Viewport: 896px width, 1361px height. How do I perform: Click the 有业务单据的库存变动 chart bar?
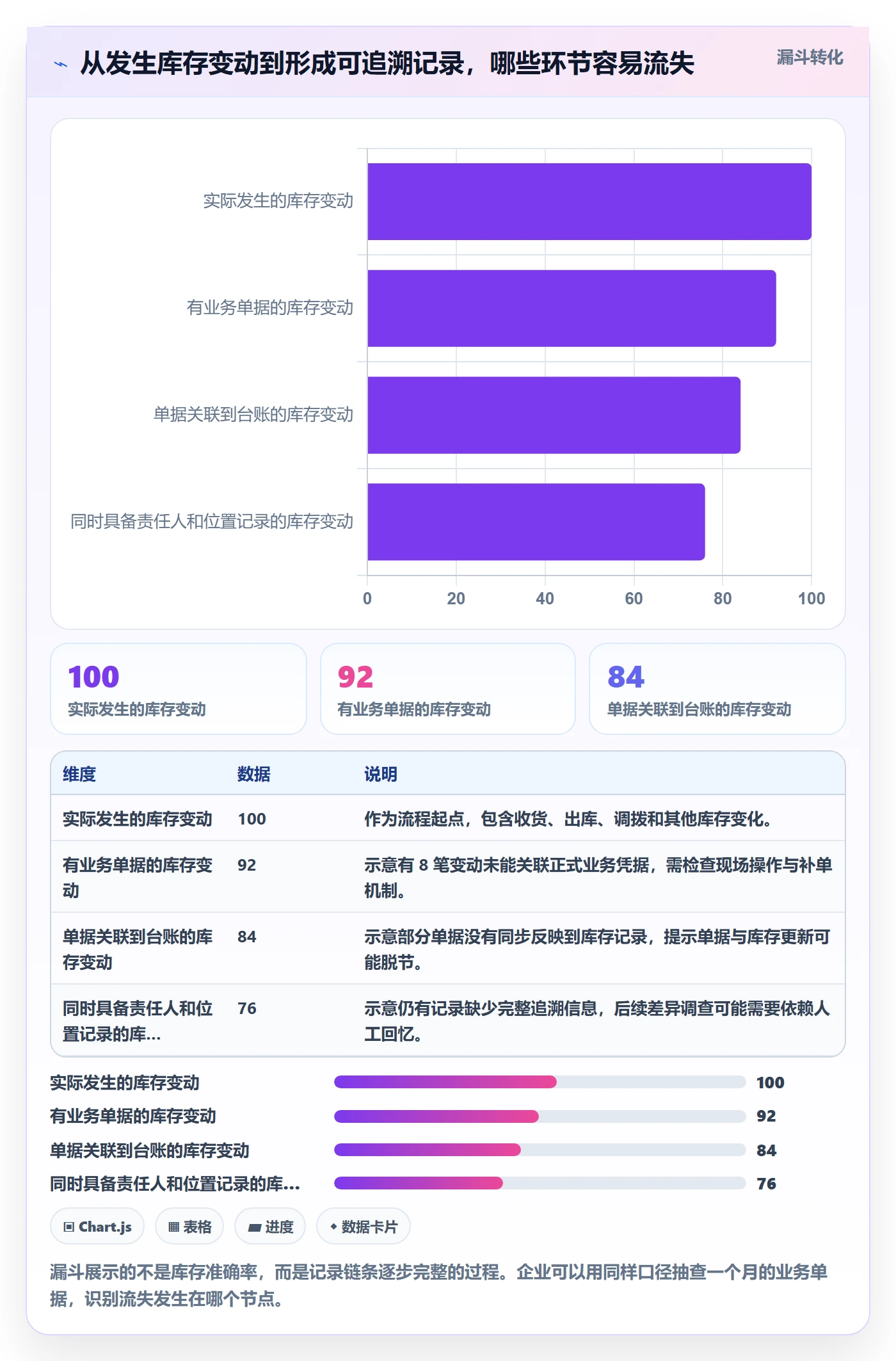(x=572, y=309)
